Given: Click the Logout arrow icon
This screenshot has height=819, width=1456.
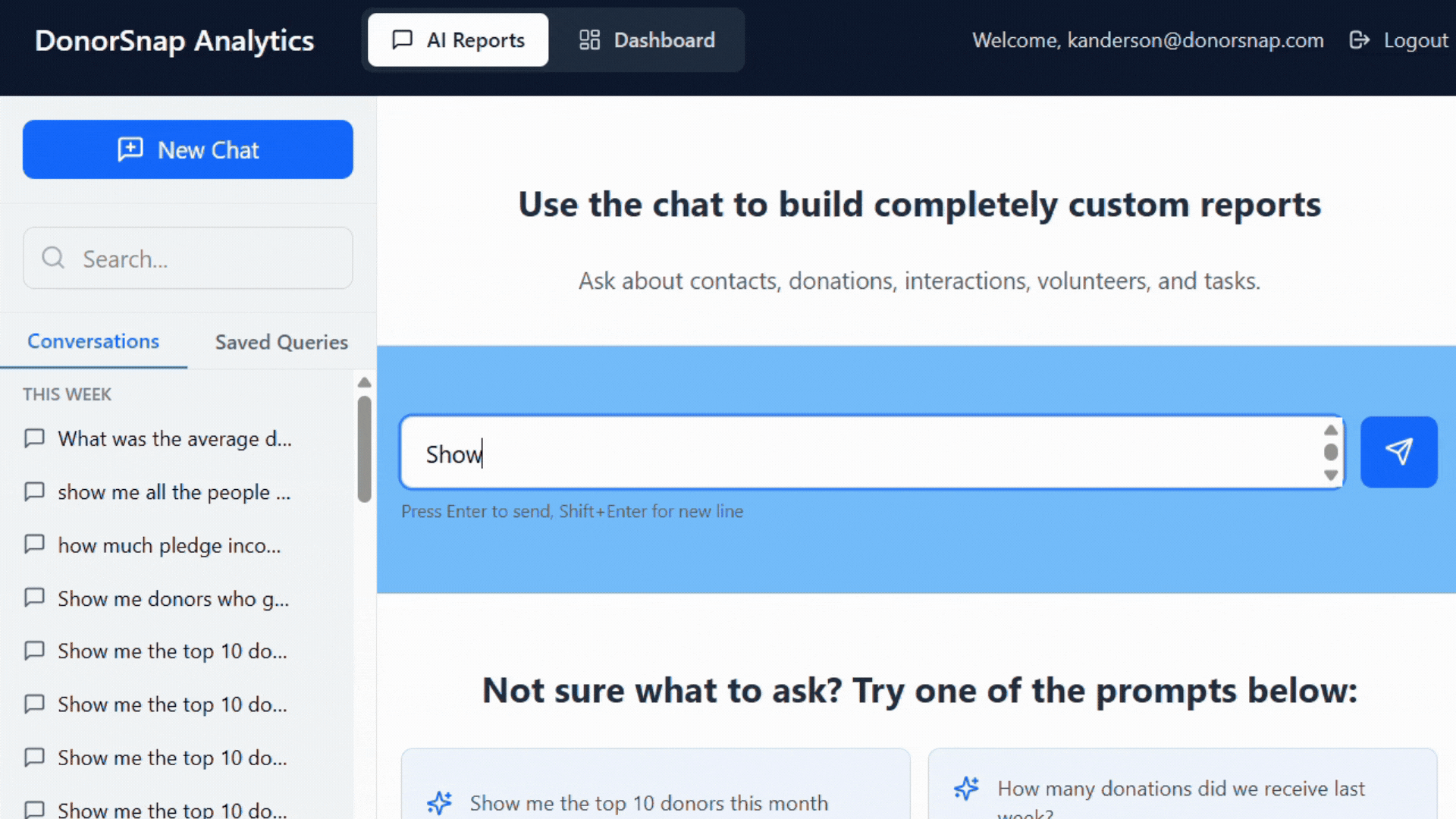Looking at the screenshot, I should [x=1359, y=40].
